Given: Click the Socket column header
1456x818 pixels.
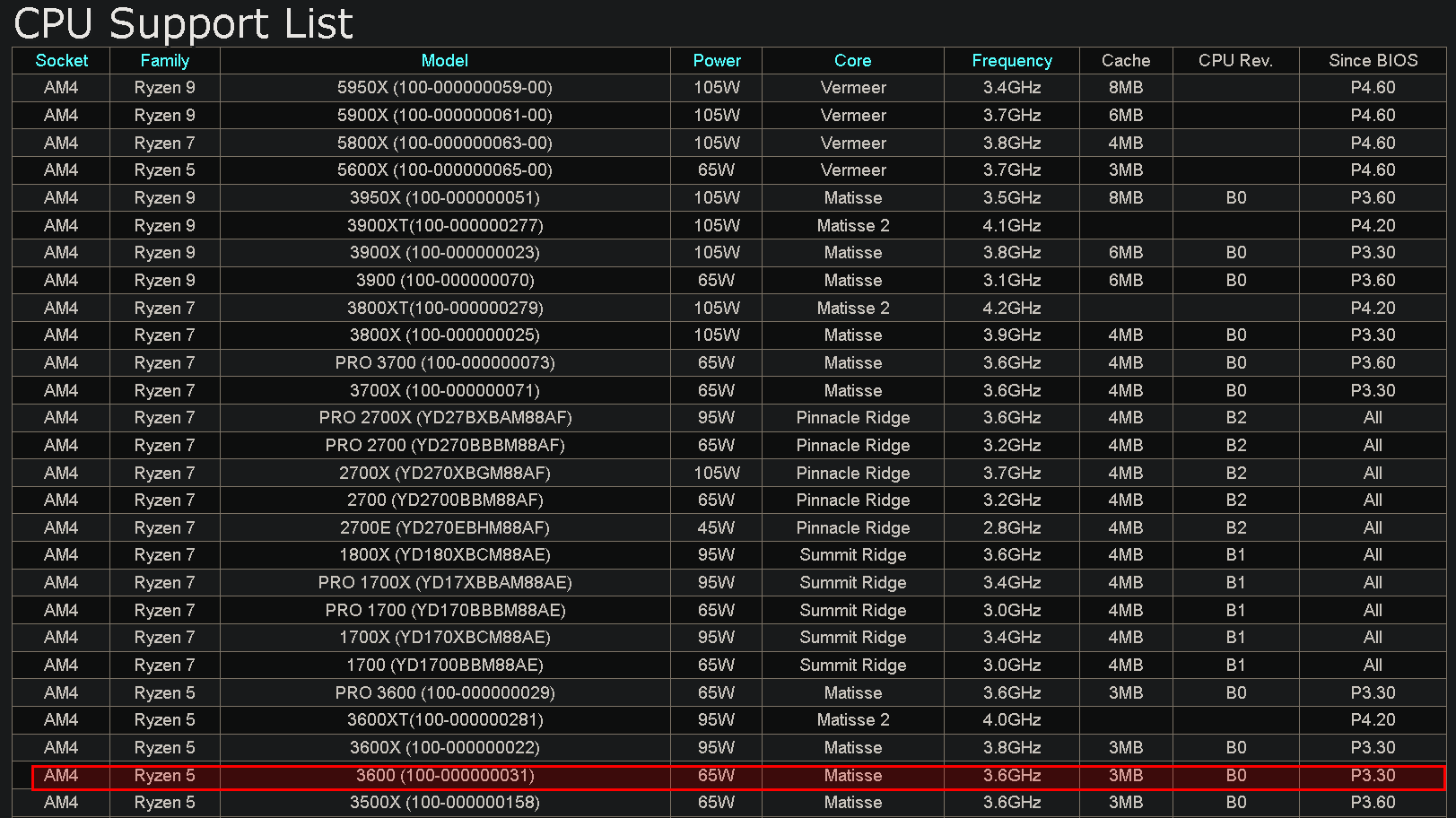Looking at the screenshot, I should click(x=61, y=60).
